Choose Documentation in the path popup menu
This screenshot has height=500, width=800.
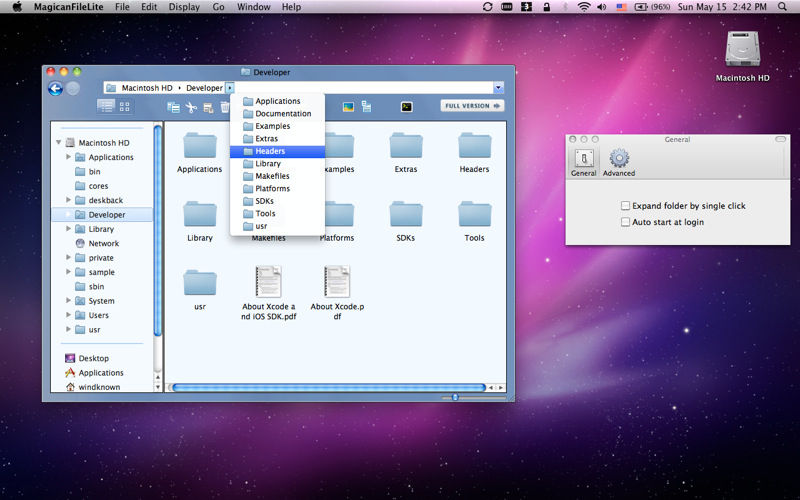tap(277, 113)
